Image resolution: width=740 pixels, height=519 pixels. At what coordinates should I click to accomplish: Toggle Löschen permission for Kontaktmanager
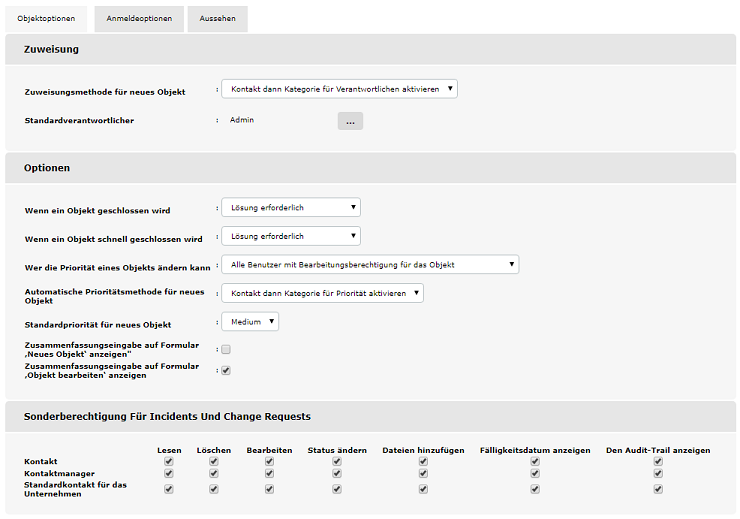214,473
